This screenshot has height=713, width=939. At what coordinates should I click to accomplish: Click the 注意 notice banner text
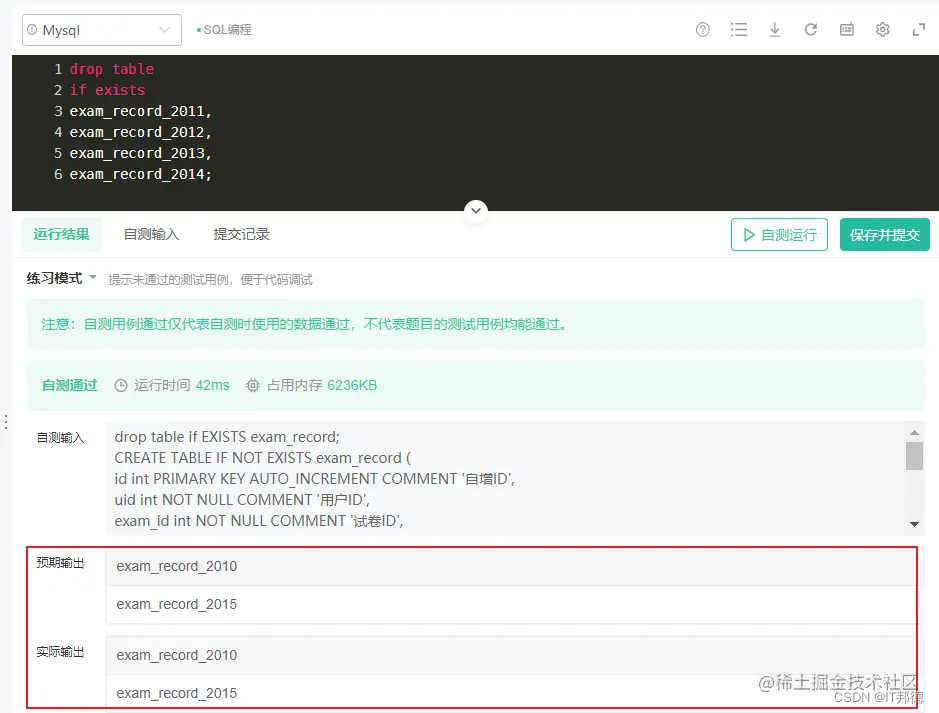click(x=305, y=324)
